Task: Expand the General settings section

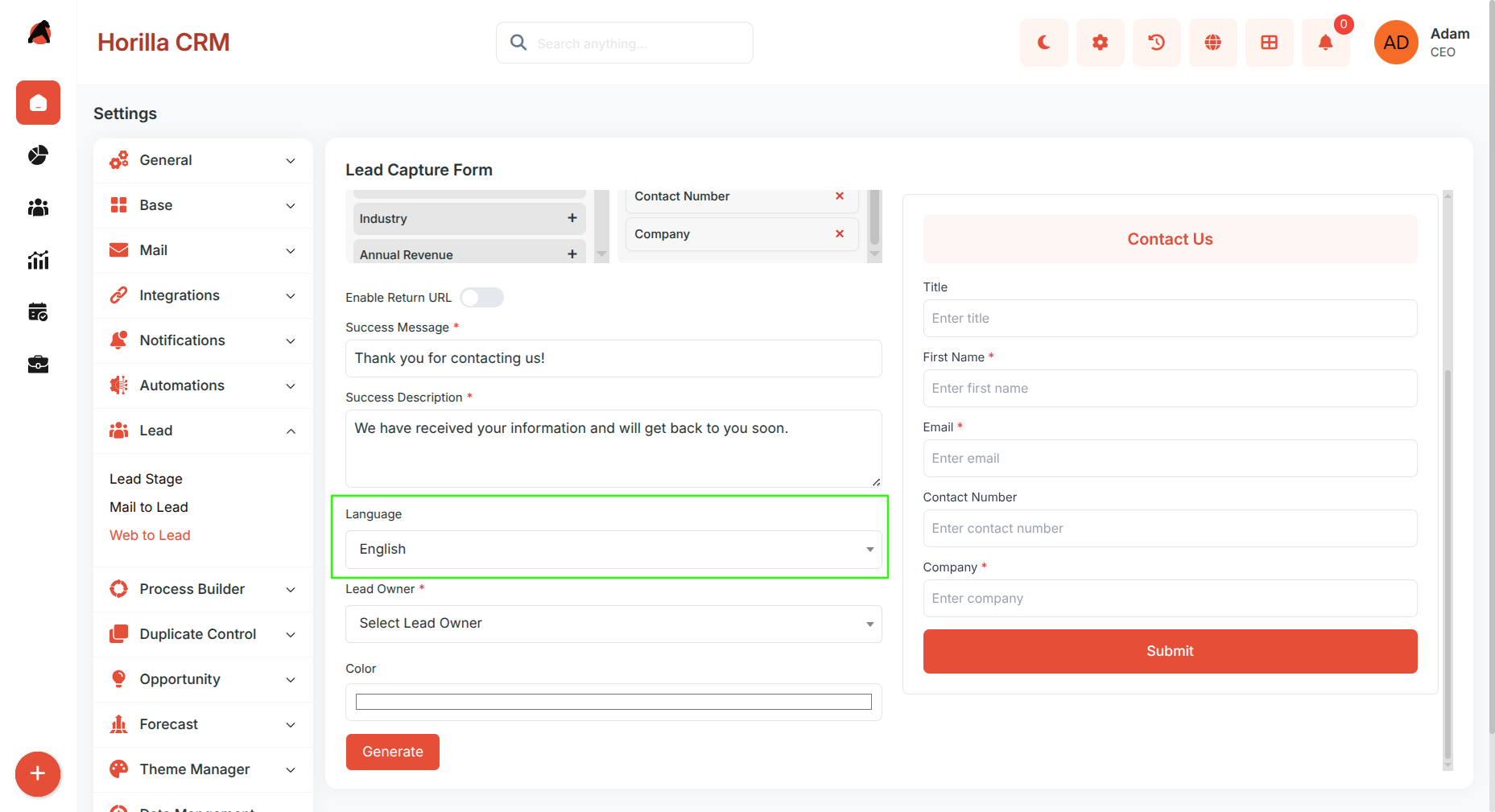Action: (x=203, y=160)
